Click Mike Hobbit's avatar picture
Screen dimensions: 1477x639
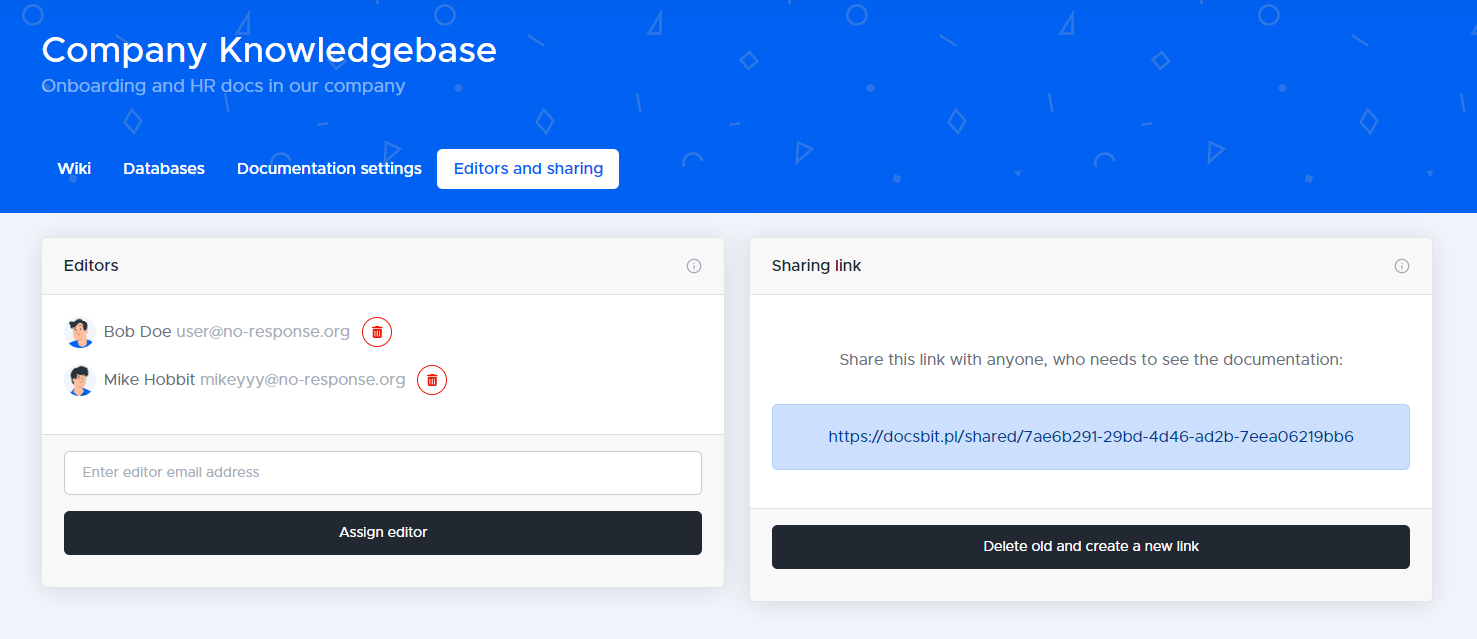click(80, 380)
